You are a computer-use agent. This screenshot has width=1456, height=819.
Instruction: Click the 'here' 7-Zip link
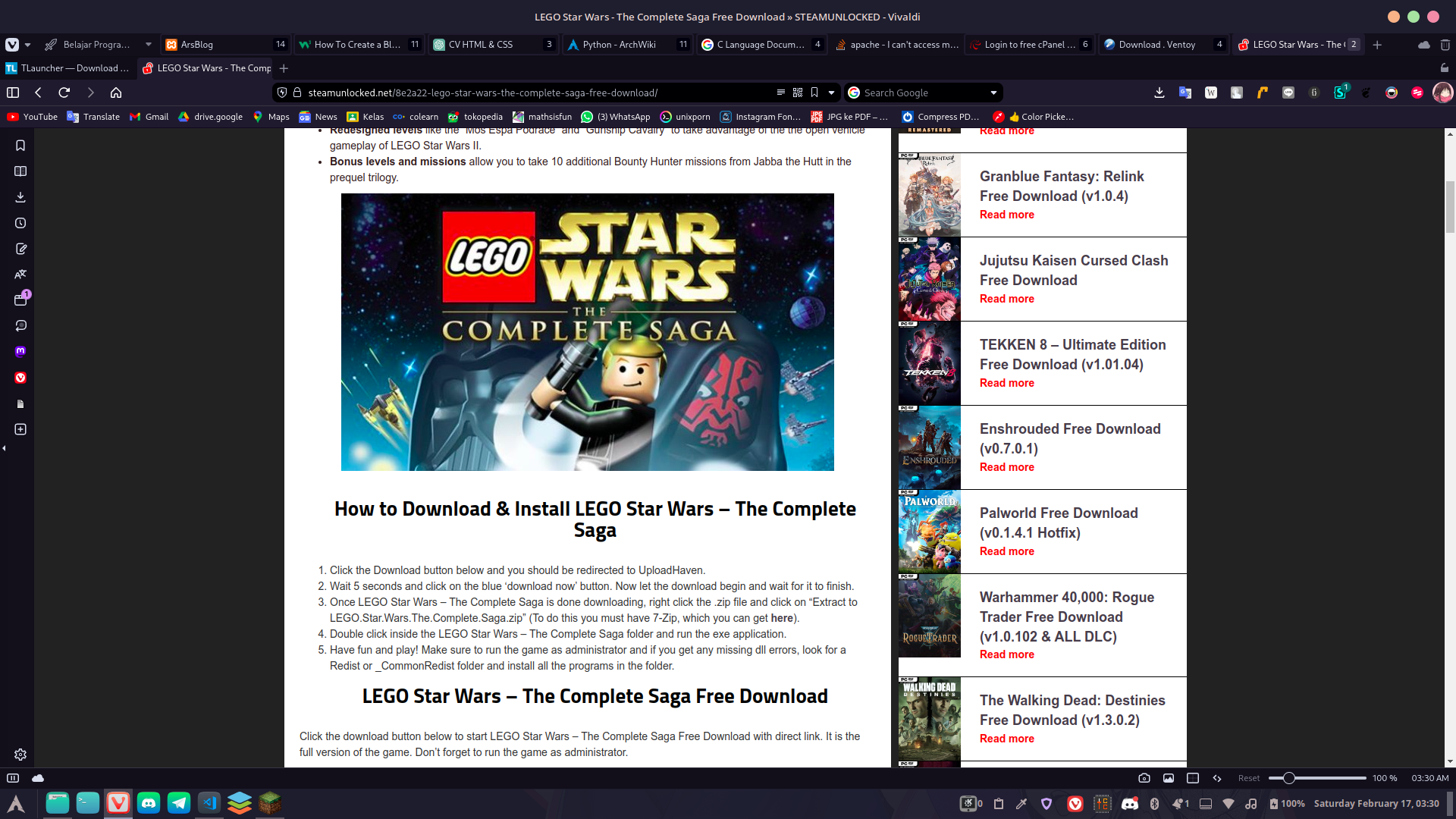[782, 618]
